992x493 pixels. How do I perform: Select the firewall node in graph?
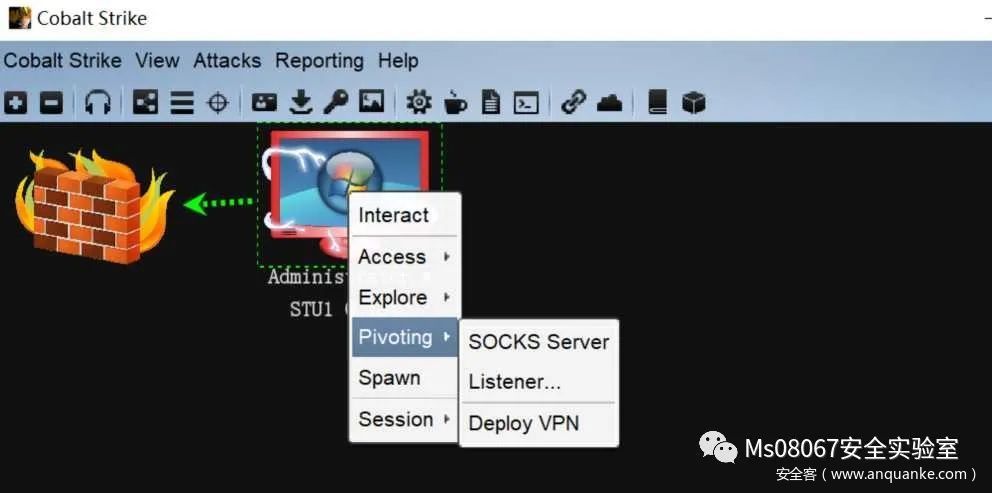94,206
